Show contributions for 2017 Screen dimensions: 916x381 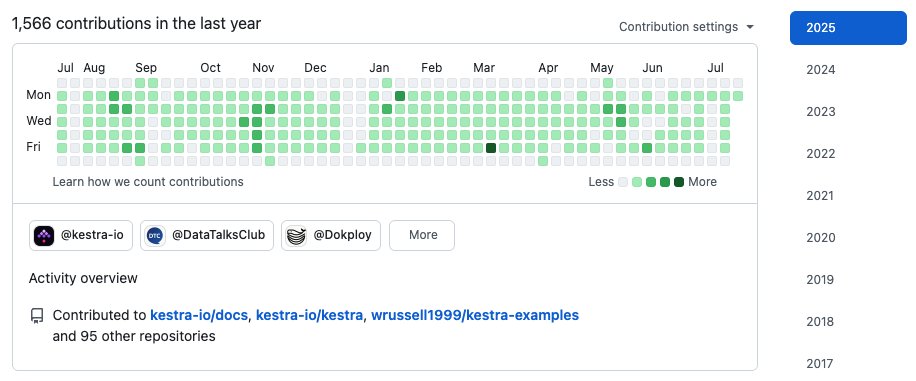(820, 364)
